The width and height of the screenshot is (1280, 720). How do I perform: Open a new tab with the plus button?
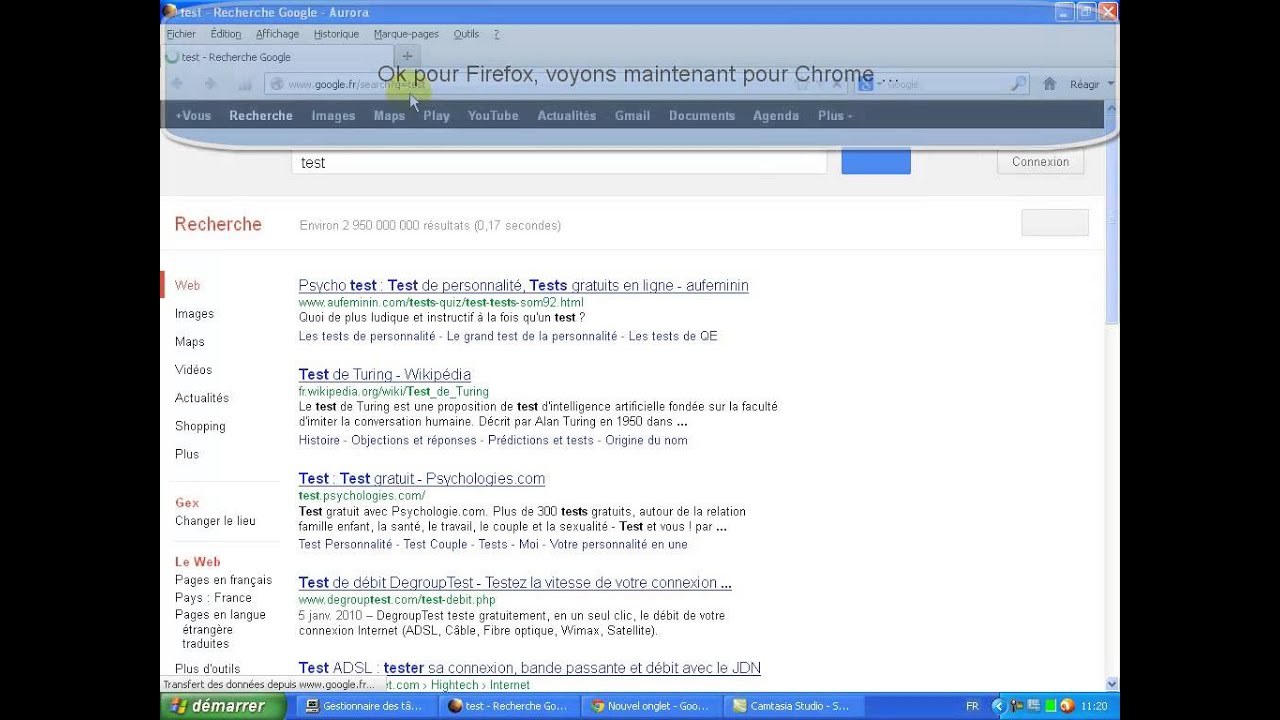point(407,56)
